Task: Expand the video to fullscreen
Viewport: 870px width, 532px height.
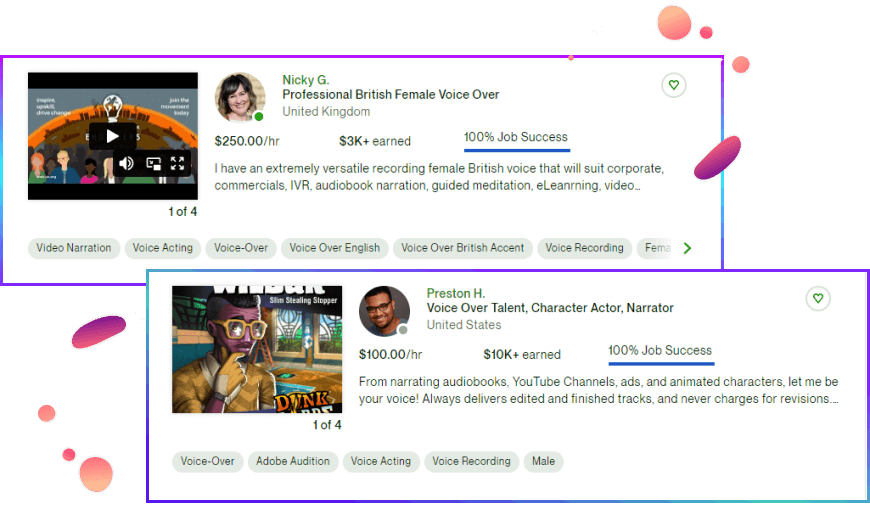Action: point(178,163)
